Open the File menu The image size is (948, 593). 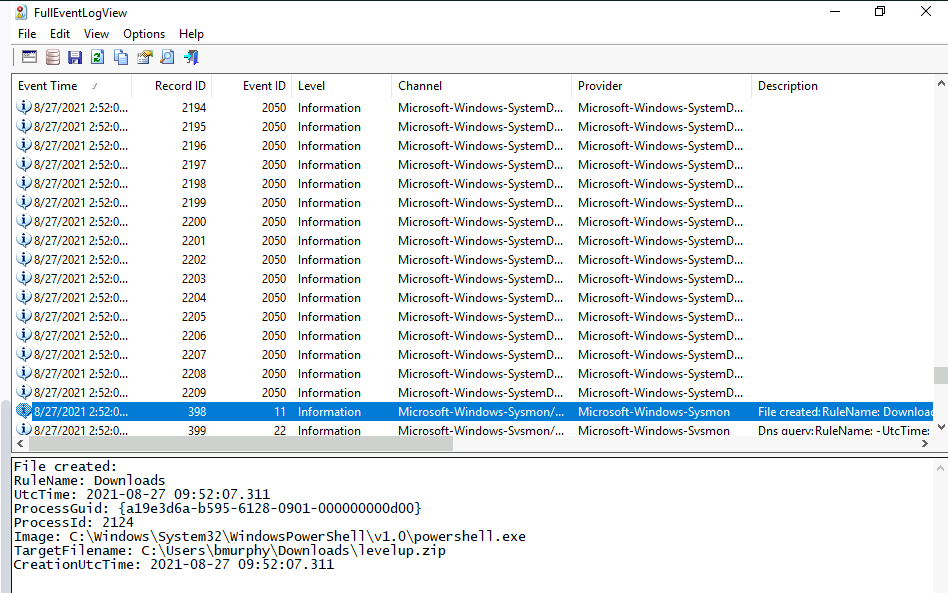point(26,33)
